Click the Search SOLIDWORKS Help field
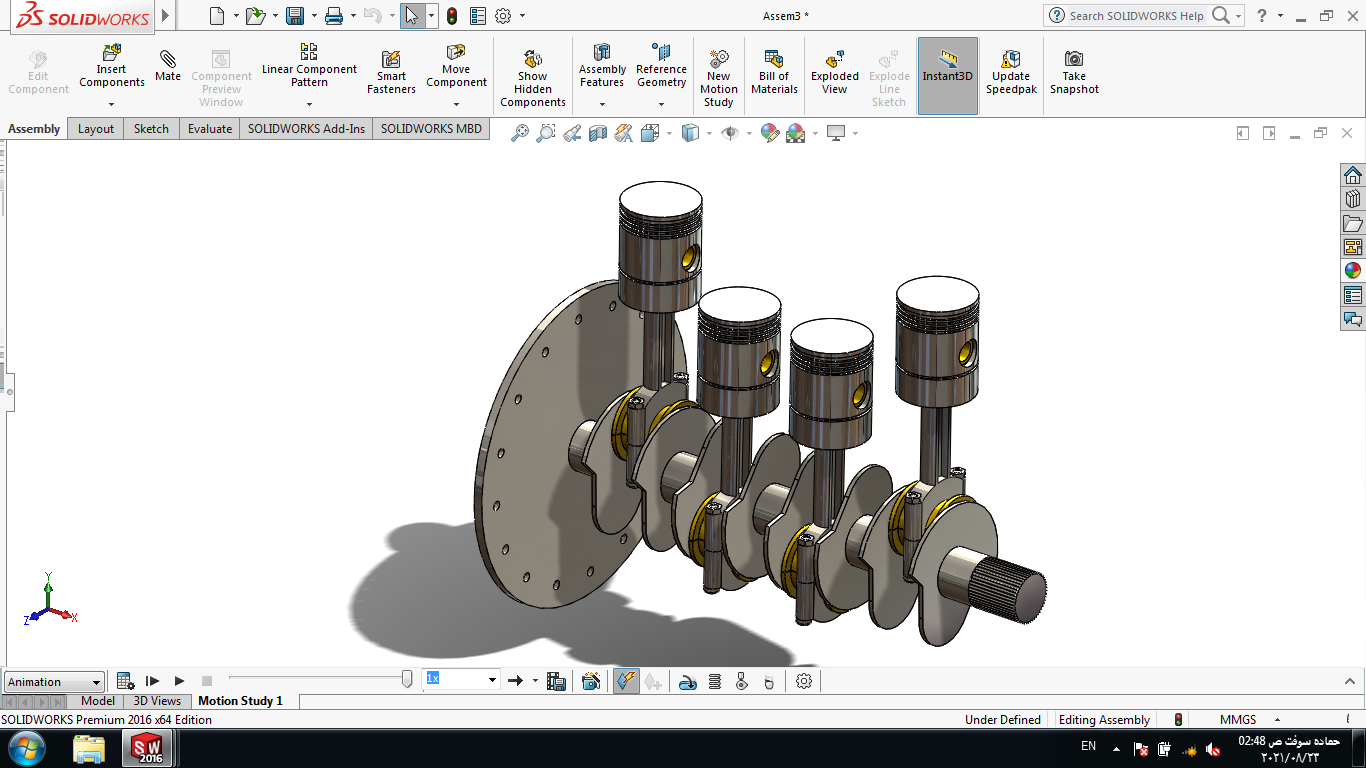 (x=1136, y=16)
